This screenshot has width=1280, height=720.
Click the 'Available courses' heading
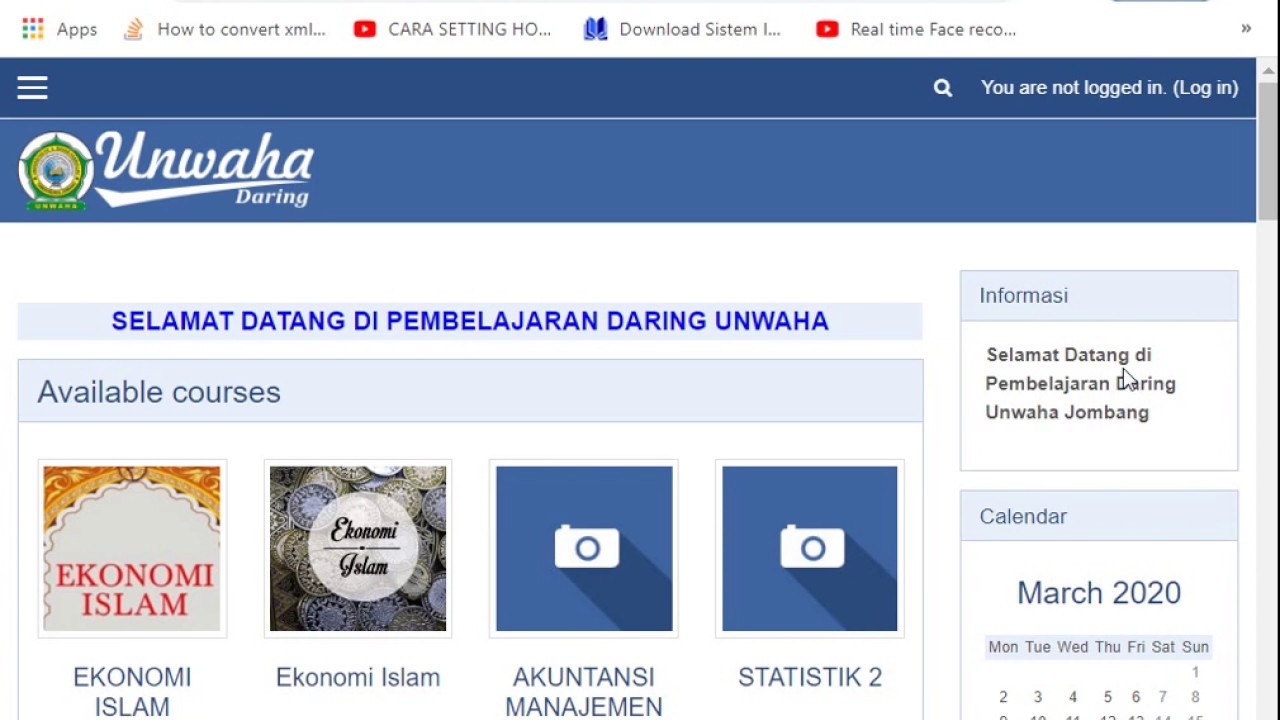[x=159, y=392]
